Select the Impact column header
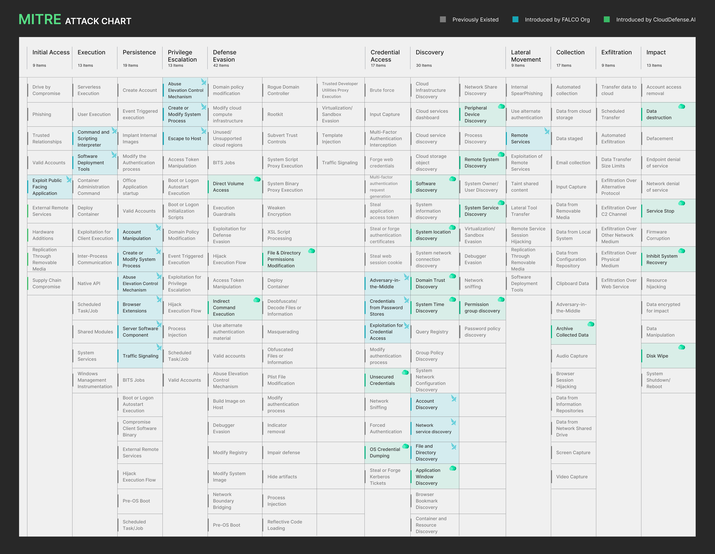715x554 pixels. click(656, 52)
